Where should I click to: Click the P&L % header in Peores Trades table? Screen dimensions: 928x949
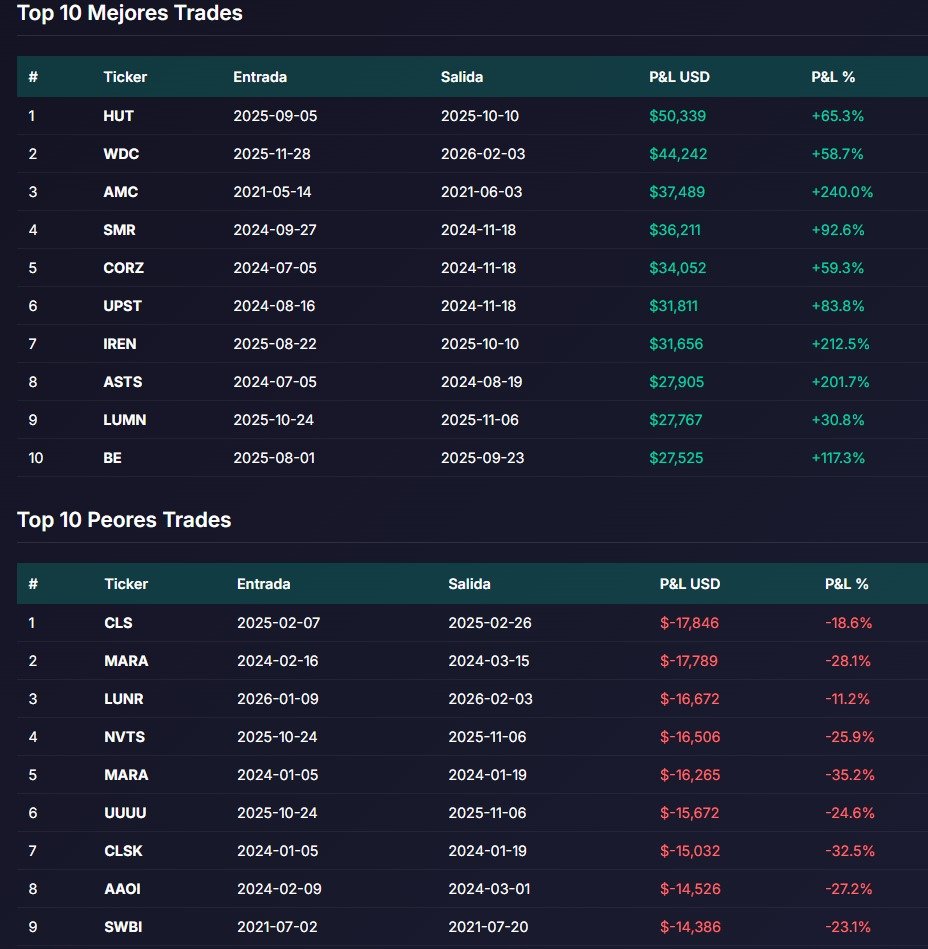click(846, 584)
